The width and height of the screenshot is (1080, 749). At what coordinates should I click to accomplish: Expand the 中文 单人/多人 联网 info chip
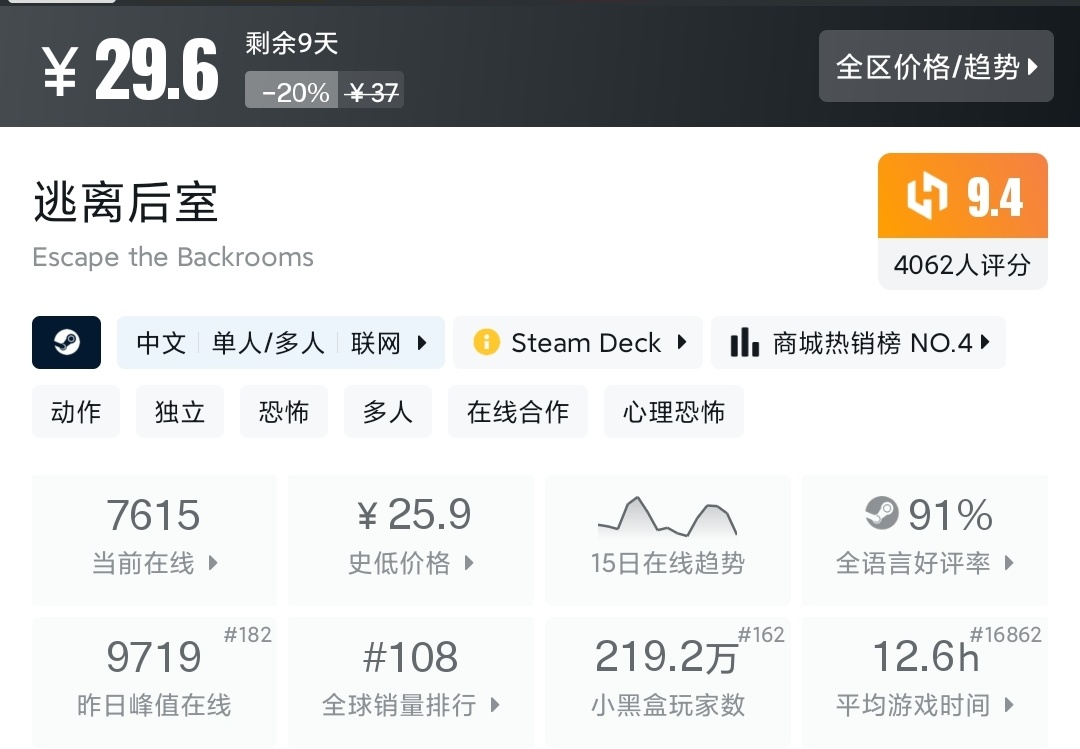click(281, 343)
